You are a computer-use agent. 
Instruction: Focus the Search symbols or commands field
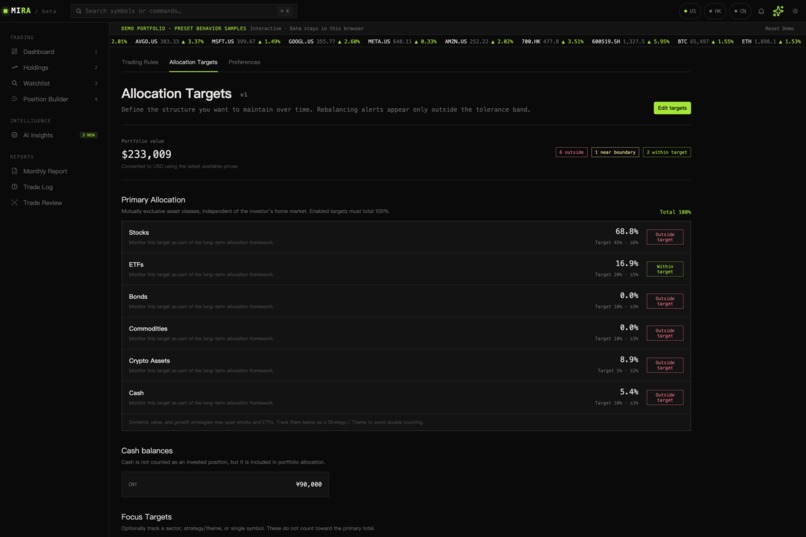184,11
